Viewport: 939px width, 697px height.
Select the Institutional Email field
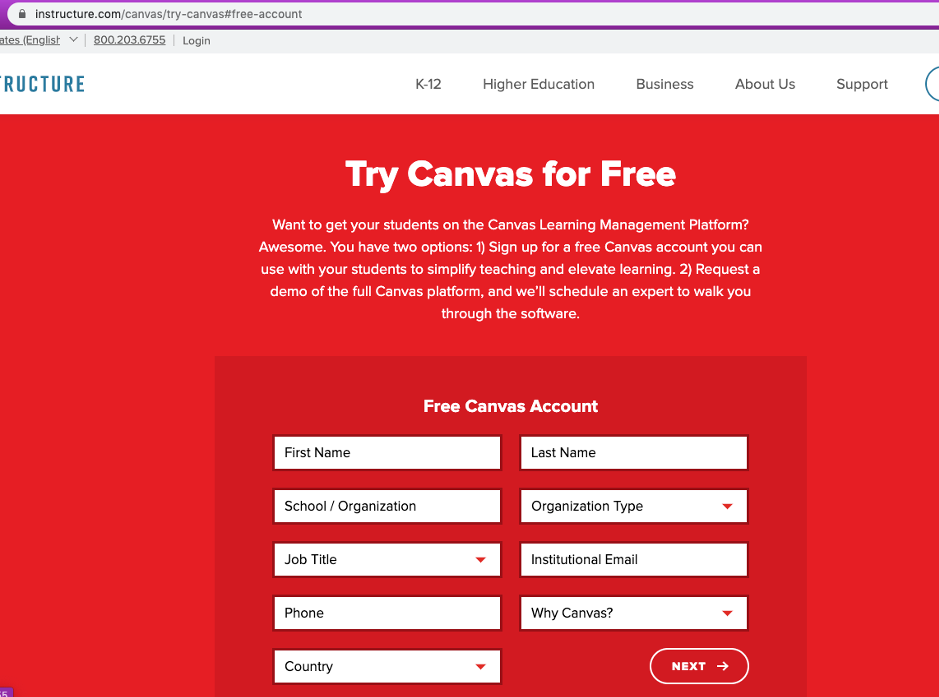pyautogui.click(x=633, y=559)
